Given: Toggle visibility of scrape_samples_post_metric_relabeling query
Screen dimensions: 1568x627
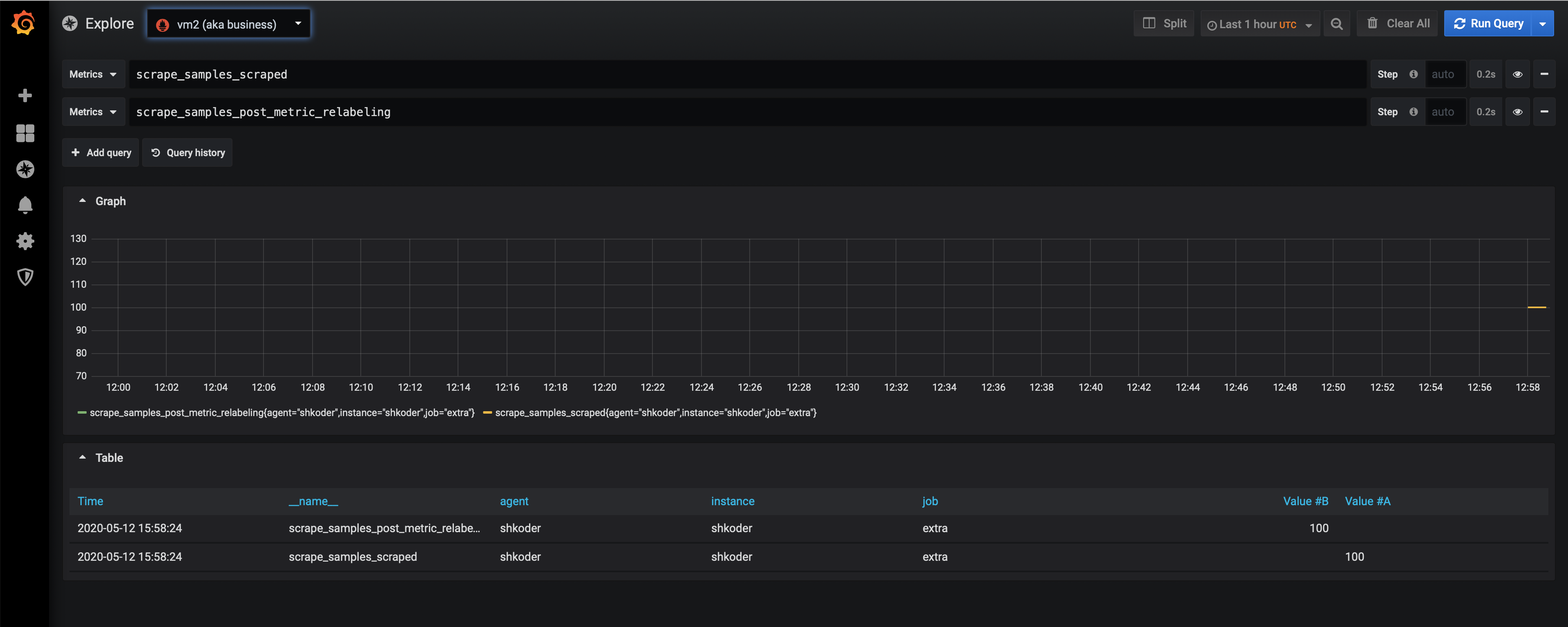Looking at the screenshot, I should pyautogui.click(x=1517, y=112).
